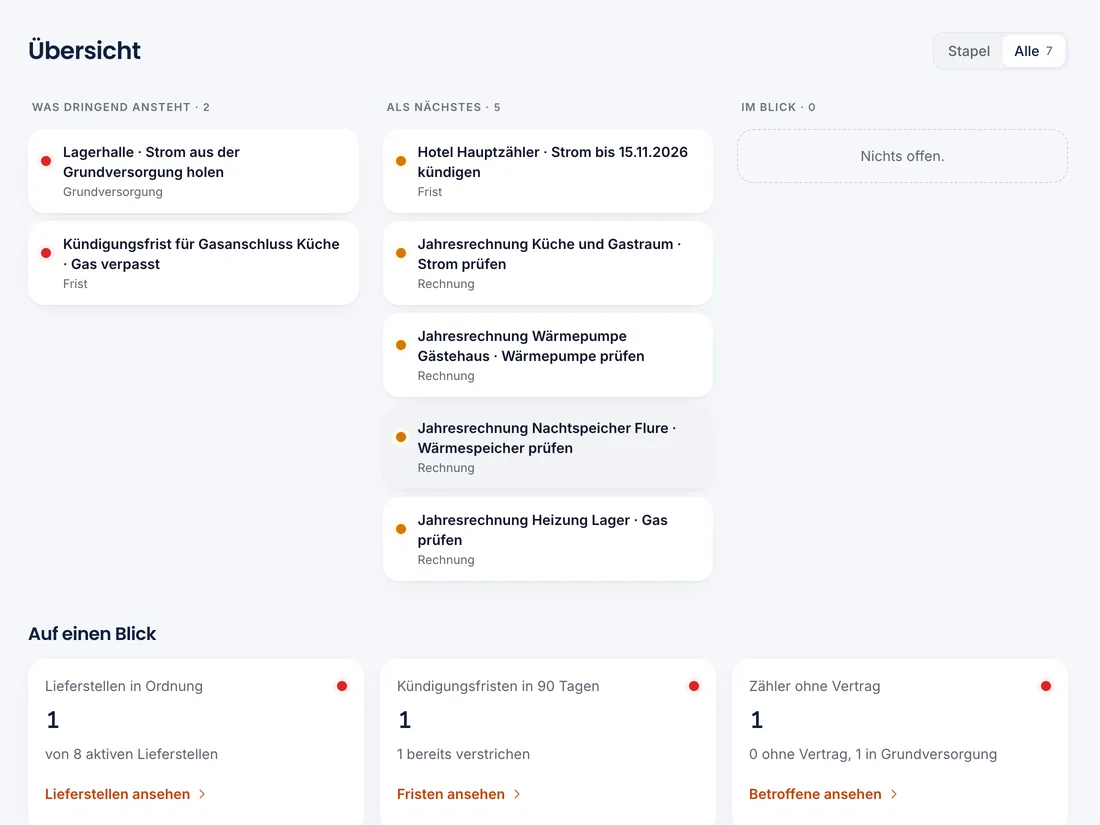Select the Alle 7 view tab

tap(1033, 51)
